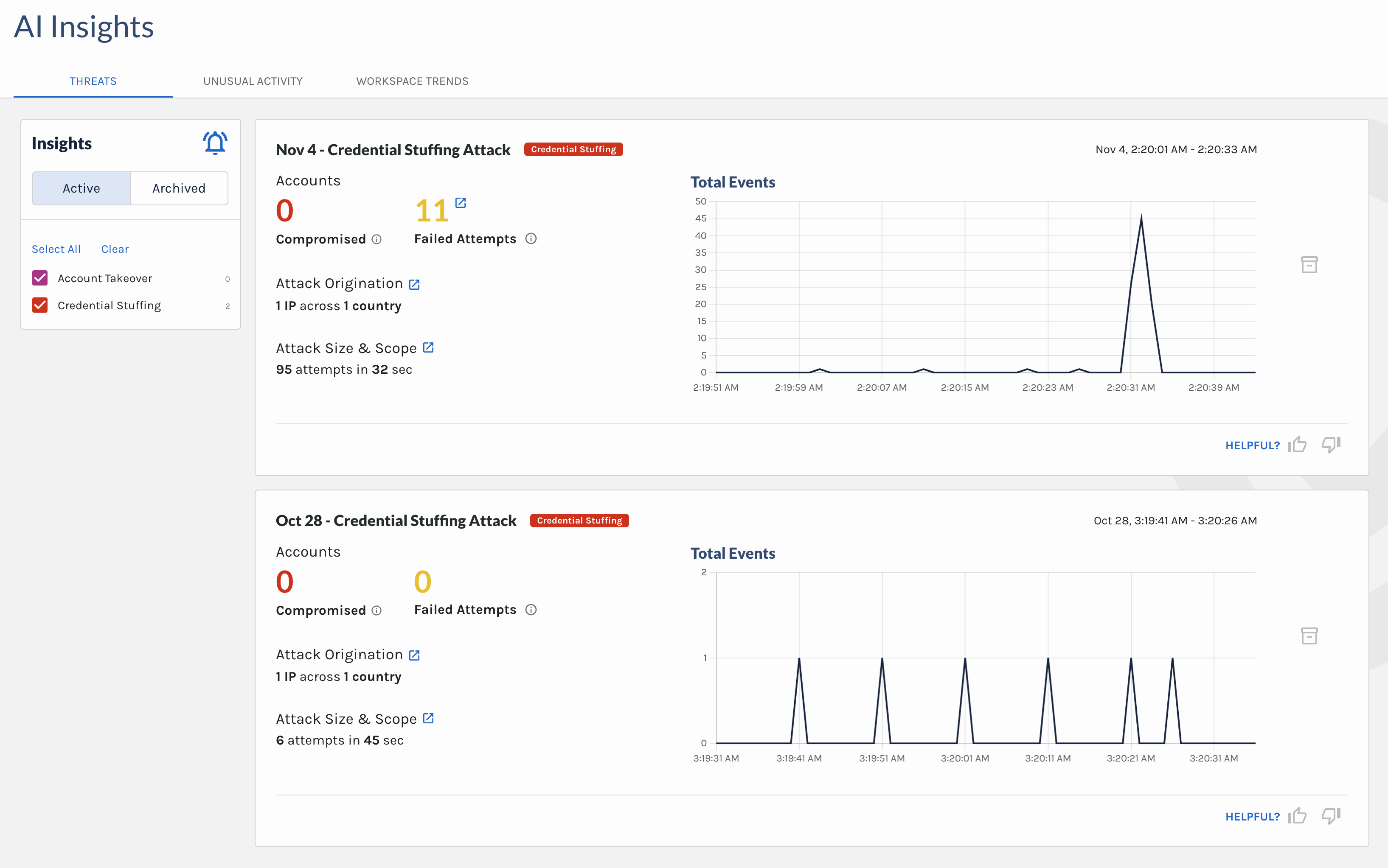Open Nov 4 Attack Origination details link
1388x868 pixels.
pos(414,284)
